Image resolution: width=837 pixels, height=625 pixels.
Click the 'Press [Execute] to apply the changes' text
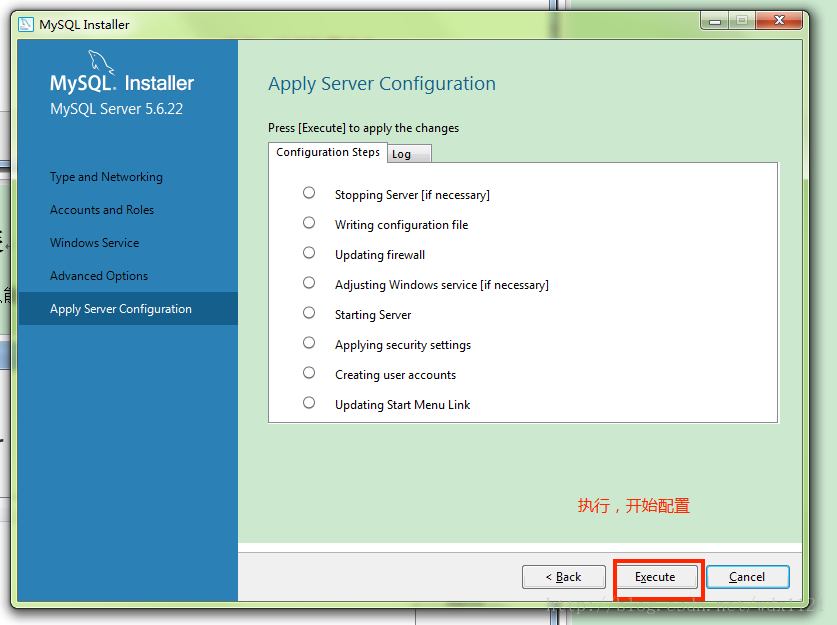coord(364,128)
